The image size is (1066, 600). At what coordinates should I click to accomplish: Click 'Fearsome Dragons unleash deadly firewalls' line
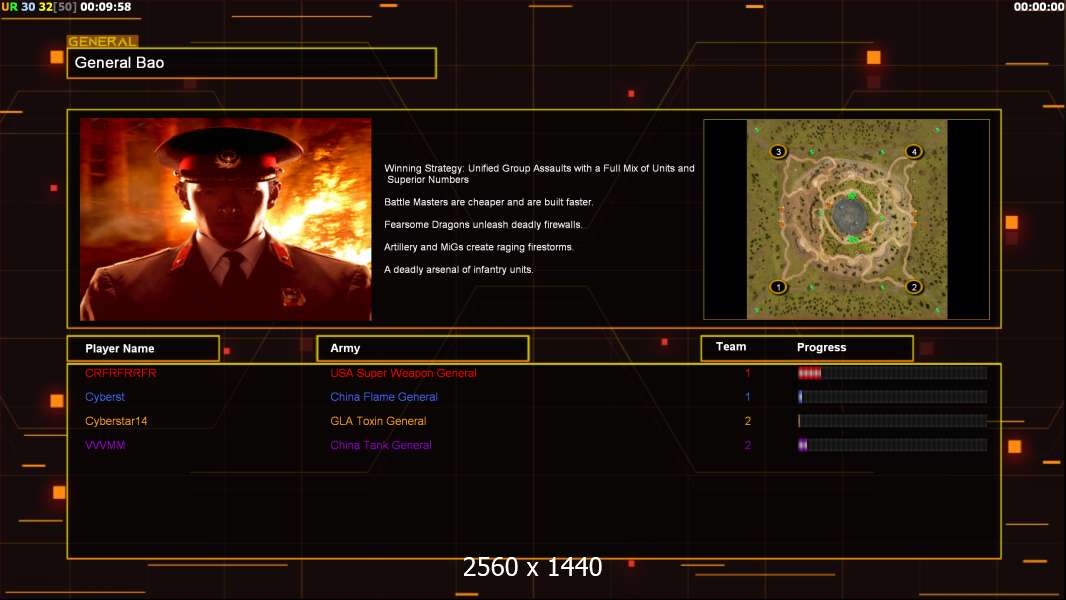483,224
